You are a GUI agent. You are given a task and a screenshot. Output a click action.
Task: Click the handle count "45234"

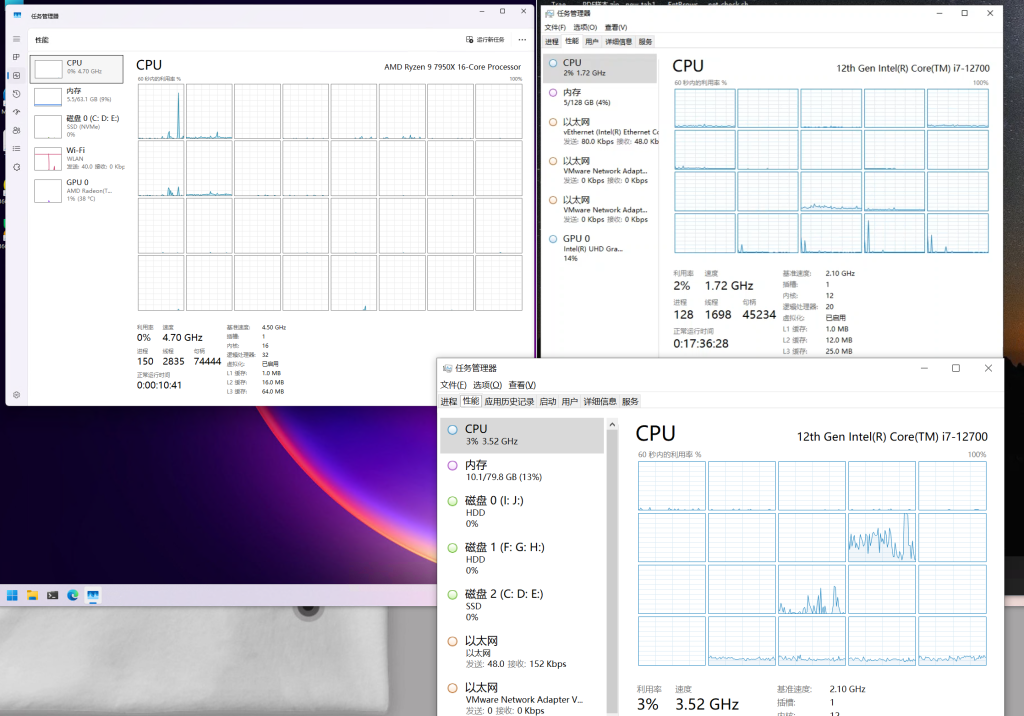(x=759, y=315)
